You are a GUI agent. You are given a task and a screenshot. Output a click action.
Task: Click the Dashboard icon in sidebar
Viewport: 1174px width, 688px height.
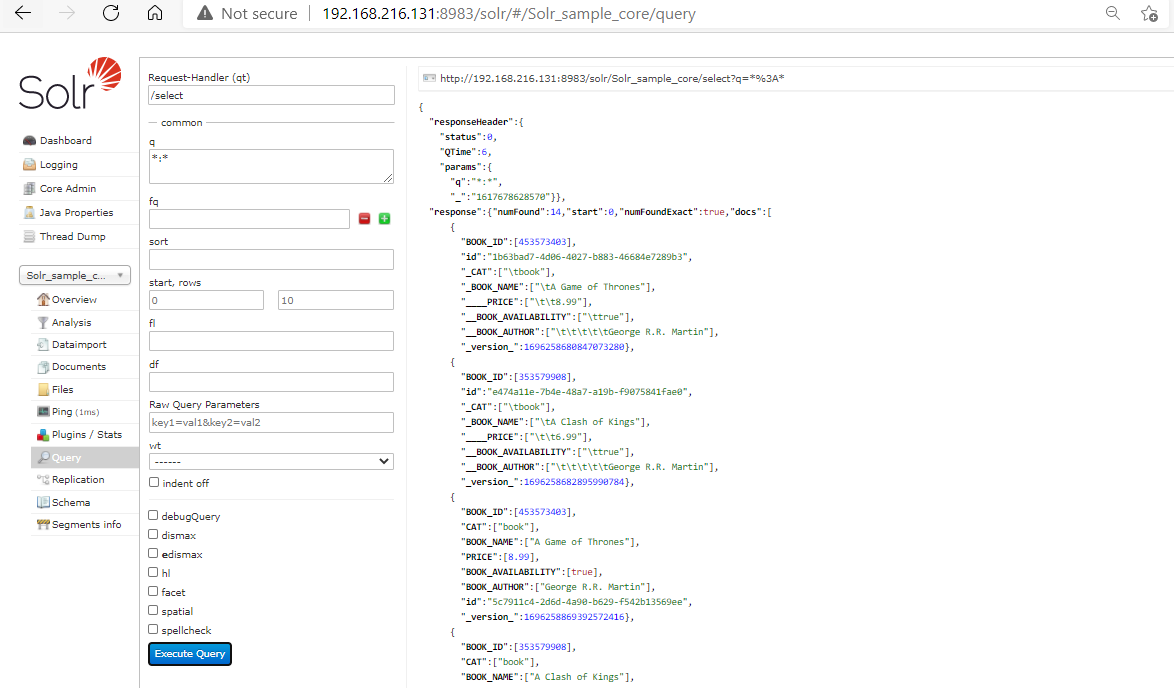(x=29, y=140)
